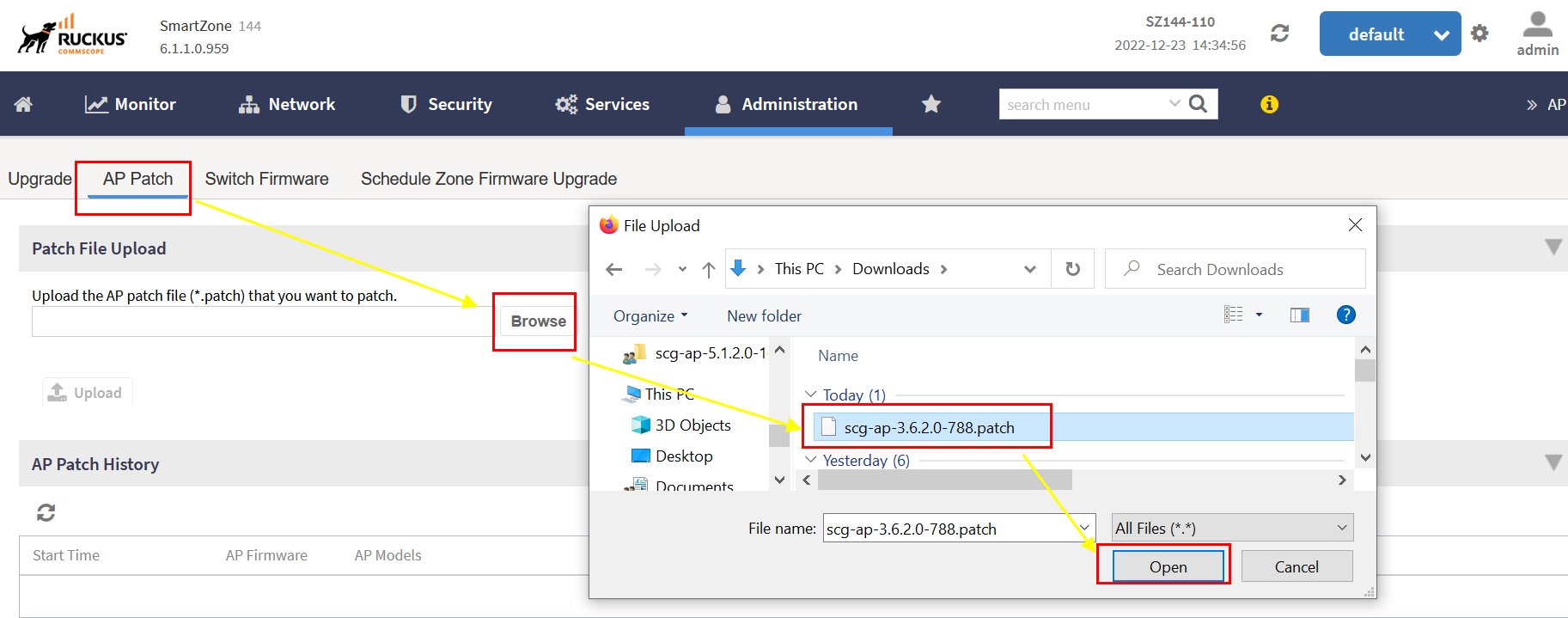Open the Services menu
1568x618 pixels.
(x=602, y=104)
